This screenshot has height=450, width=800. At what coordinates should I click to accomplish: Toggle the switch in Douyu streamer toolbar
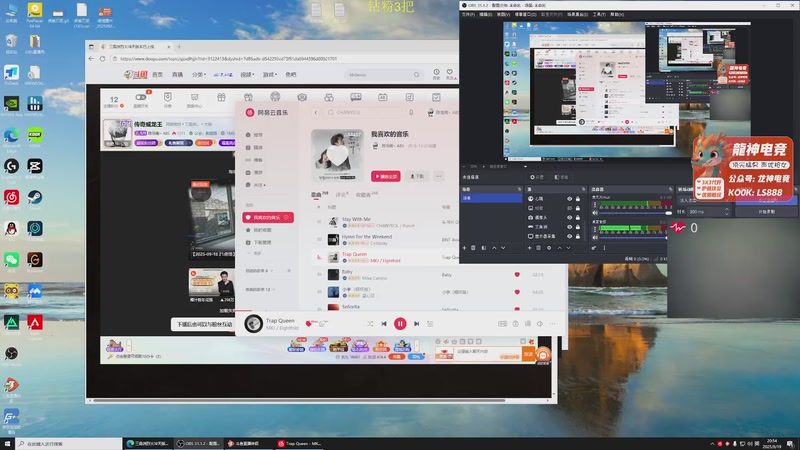click(140, 96)
